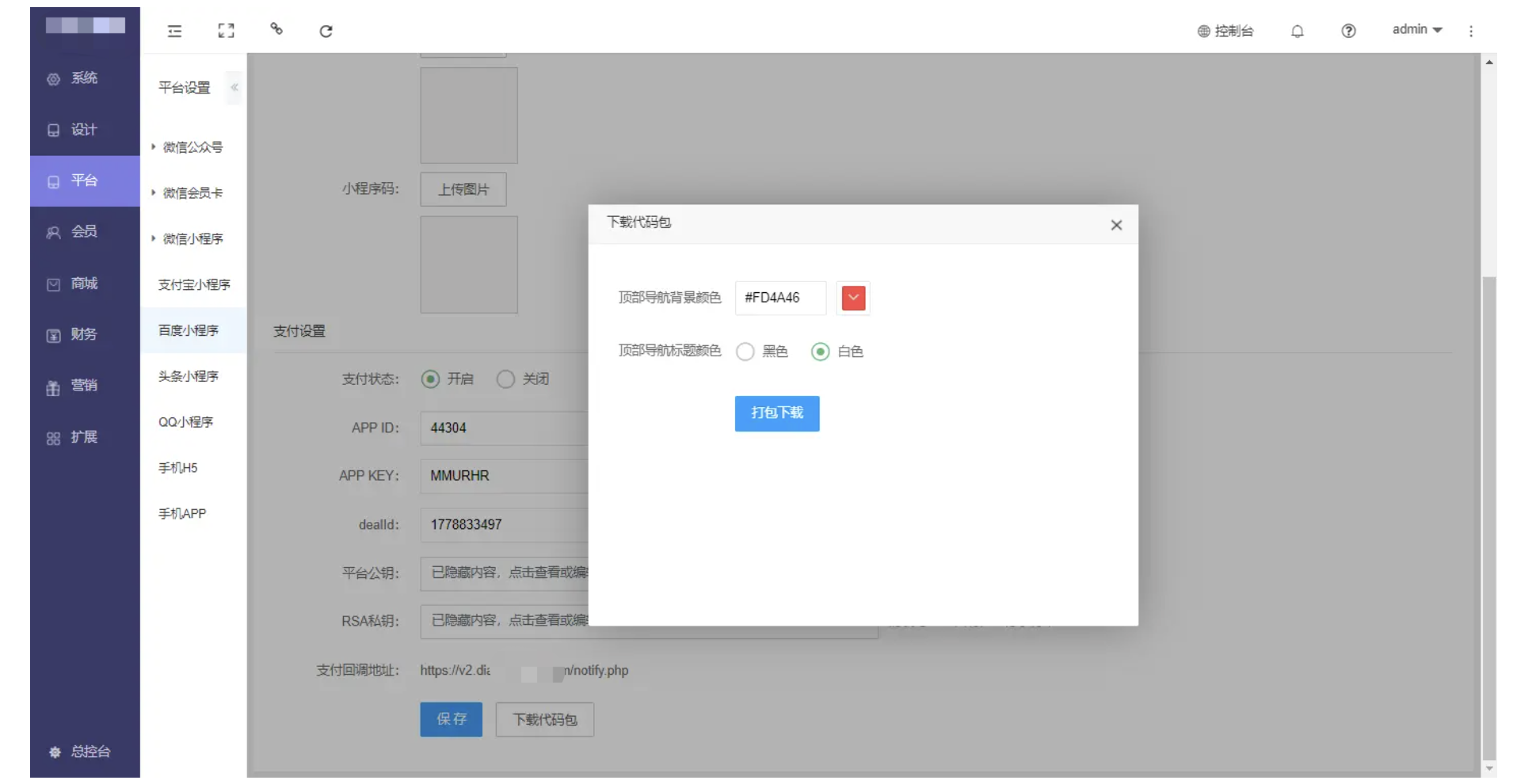Open the red color picker swatch
Screen dimensions: 1513x784
point(853,298)
